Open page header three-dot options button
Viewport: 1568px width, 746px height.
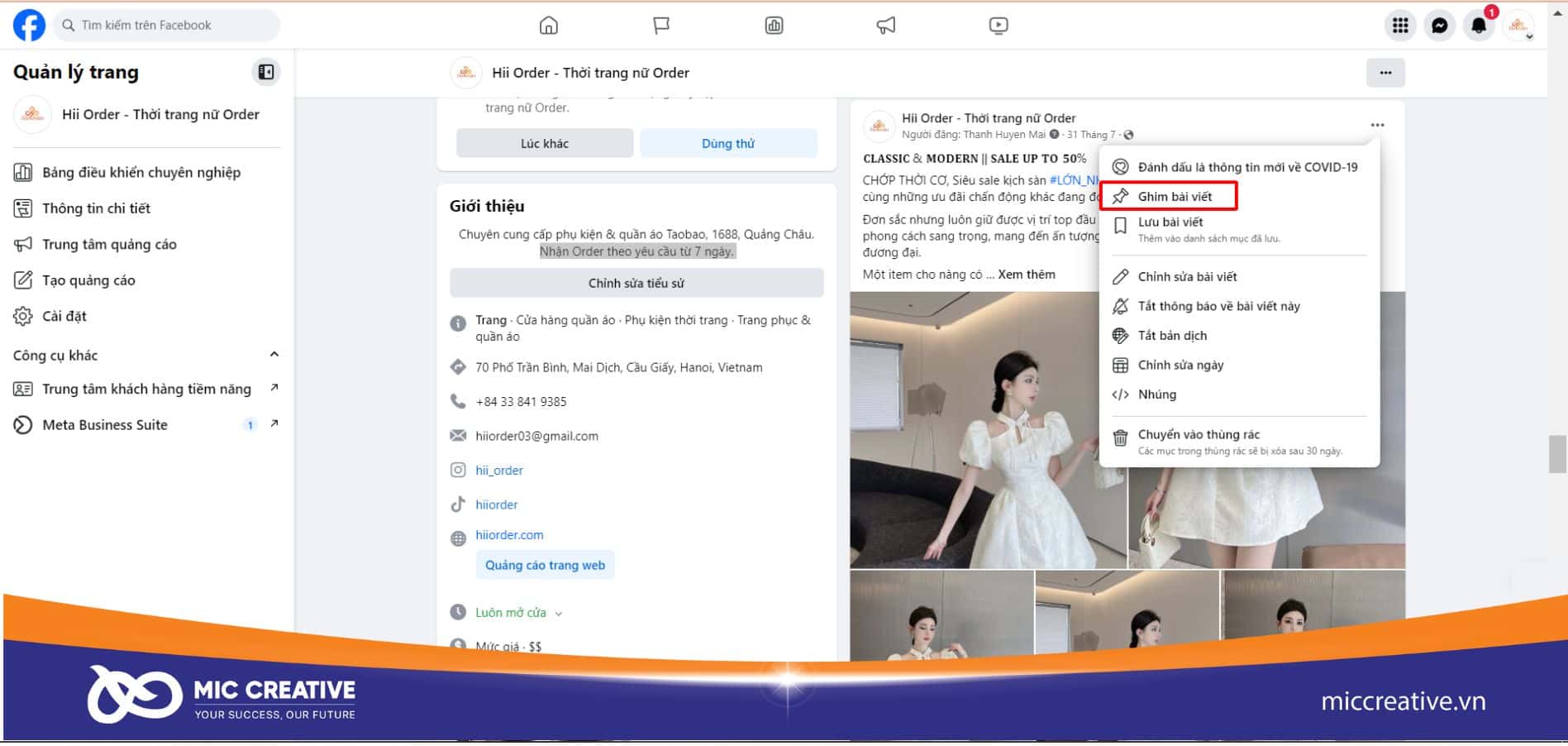[x=1385, y=72]
